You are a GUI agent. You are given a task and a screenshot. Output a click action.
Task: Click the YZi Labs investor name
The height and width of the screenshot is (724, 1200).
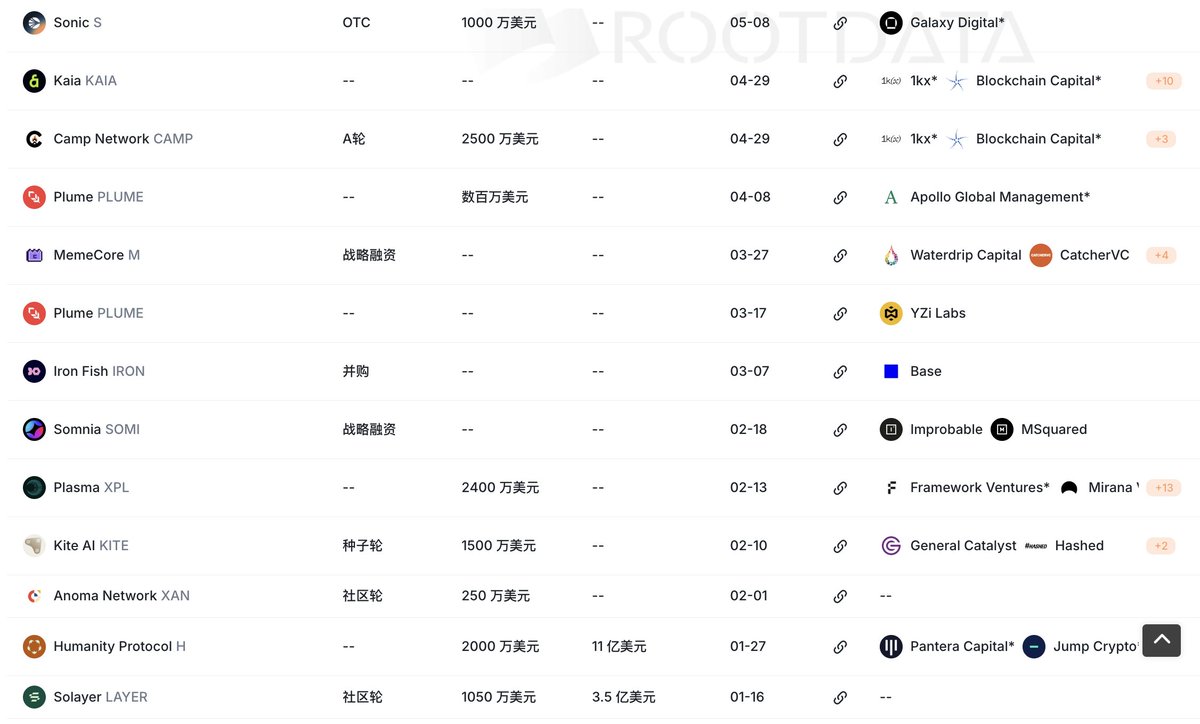938,313
